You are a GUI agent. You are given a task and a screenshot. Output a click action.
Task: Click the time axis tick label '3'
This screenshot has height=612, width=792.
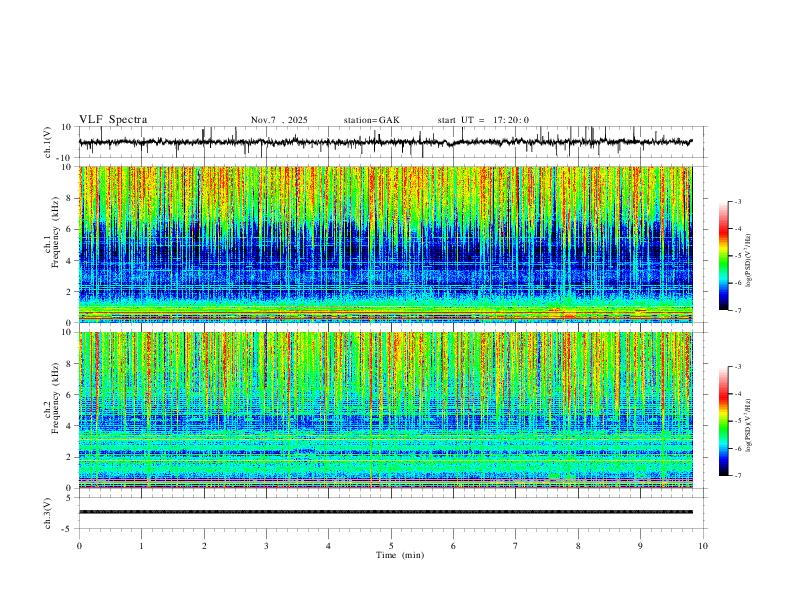(x=266, y=546)
